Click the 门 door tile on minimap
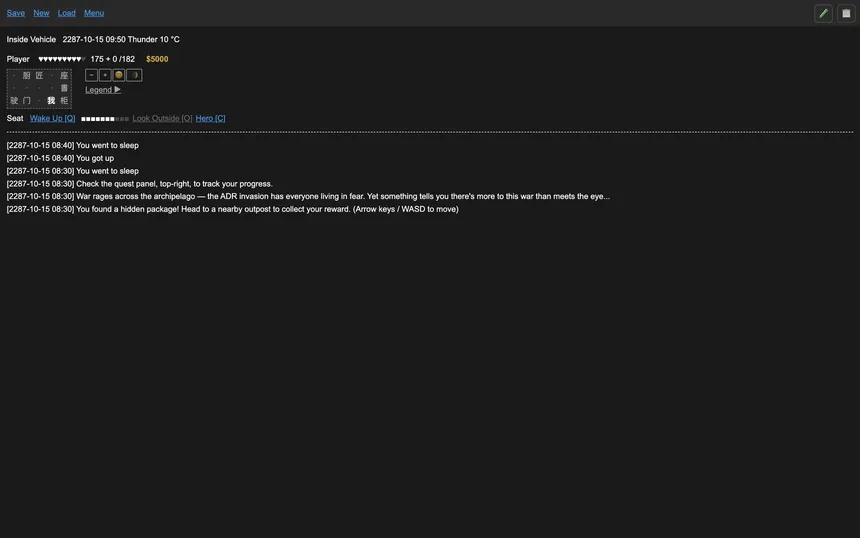Viewport: 860px width, 538px height. point(27,101)
